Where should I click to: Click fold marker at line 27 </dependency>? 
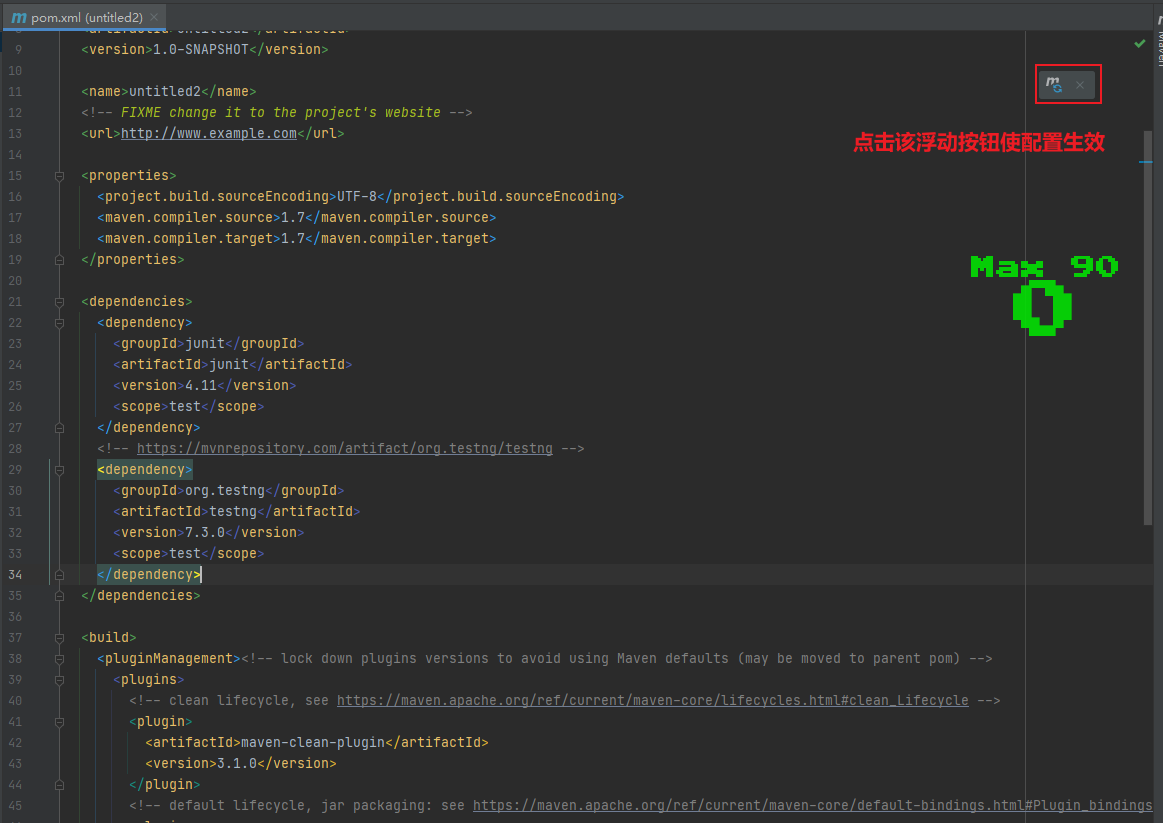(x=59, y=428)
